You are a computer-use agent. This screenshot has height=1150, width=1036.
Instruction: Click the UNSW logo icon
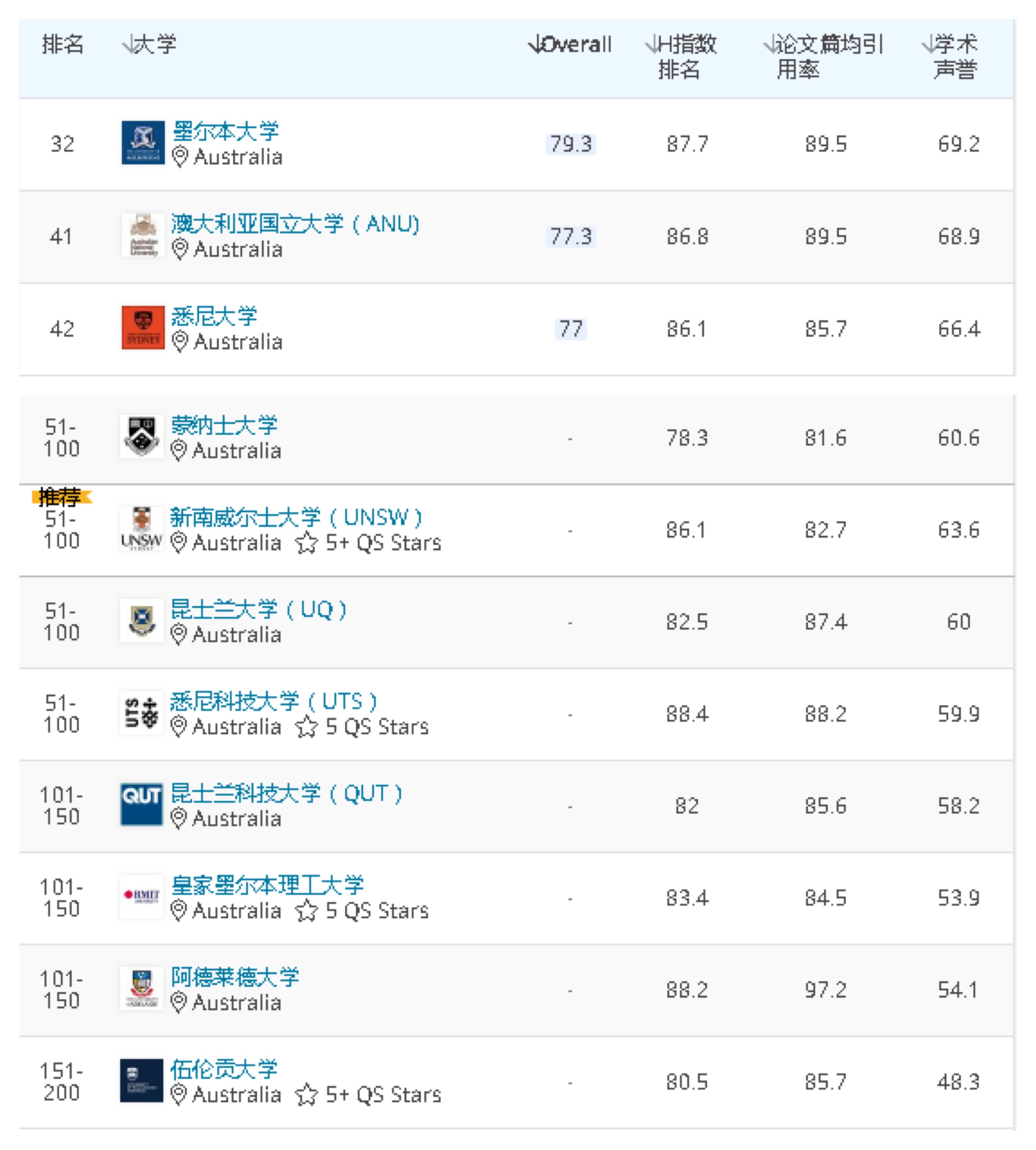pos(142,529)
